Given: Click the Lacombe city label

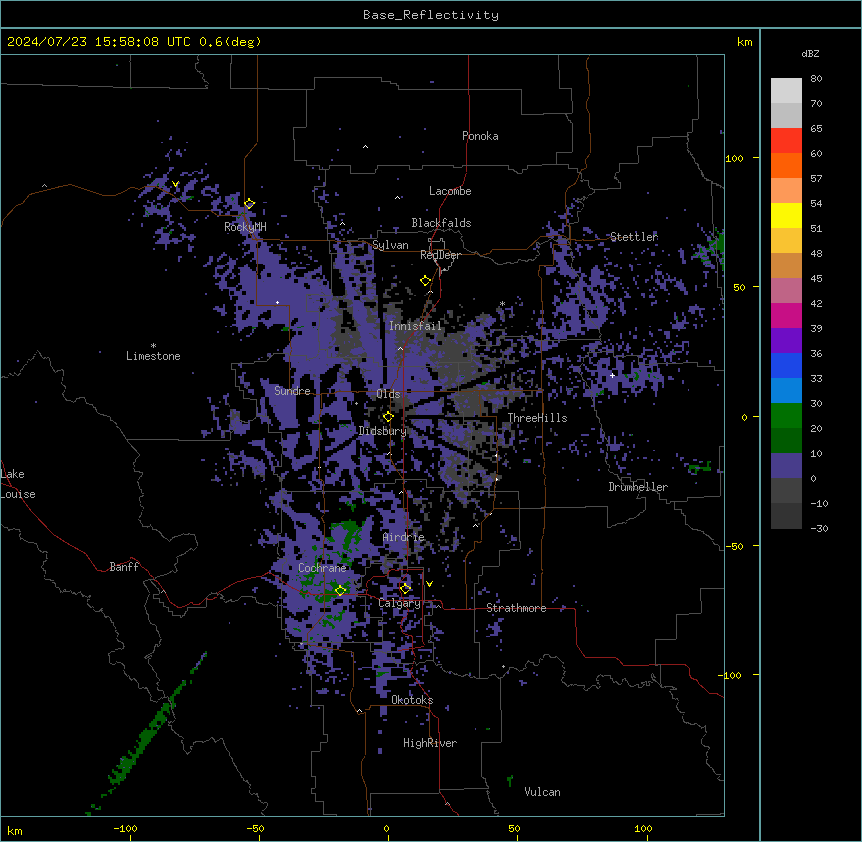Looking at the screenshot, I should 450,191.
